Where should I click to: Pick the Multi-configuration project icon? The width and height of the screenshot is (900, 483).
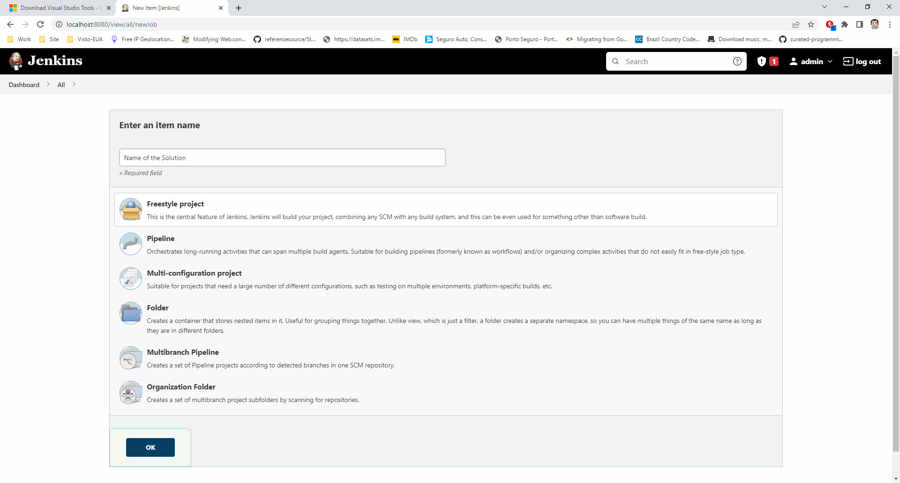point(130,278)
